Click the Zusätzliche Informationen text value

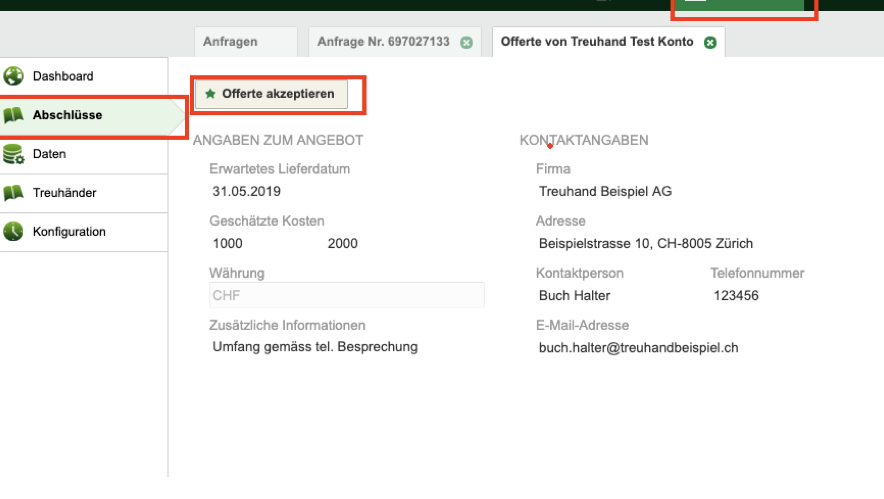315,347
